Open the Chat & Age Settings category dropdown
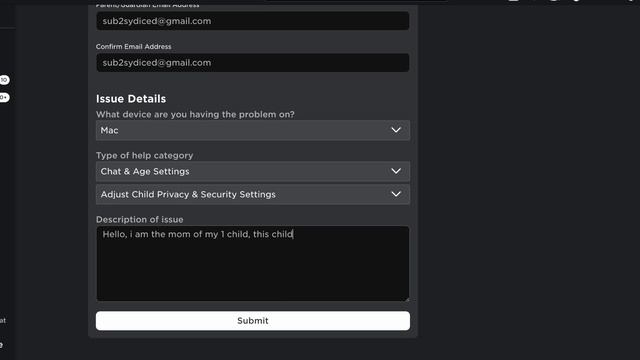The height and width of the screenshot is (360, 640). point(253,171)
